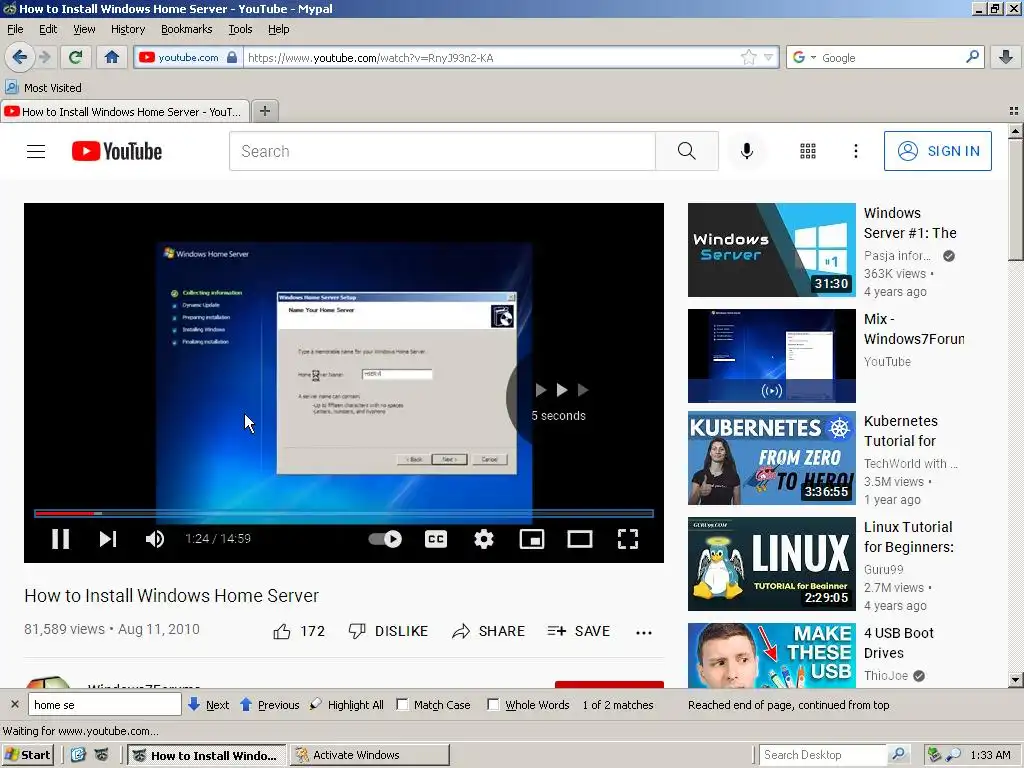Enter full screen with the player icon
The image size is (1024, 768).
(628, 539)
